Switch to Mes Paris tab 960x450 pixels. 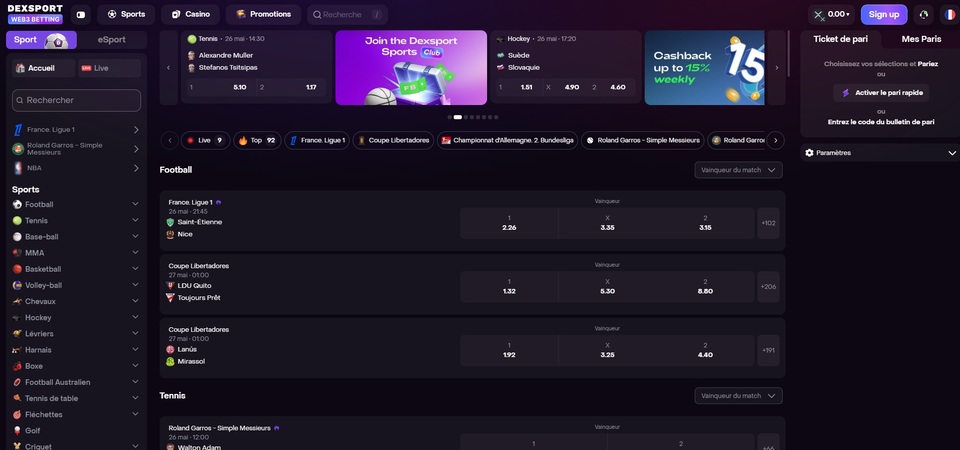(921, 39)
